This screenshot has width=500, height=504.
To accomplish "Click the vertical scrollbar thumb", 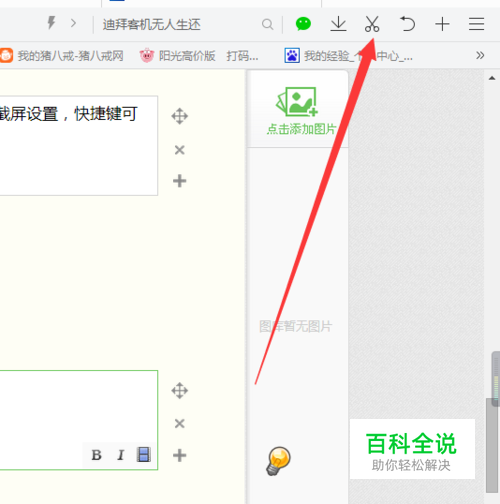I will 492,445.
